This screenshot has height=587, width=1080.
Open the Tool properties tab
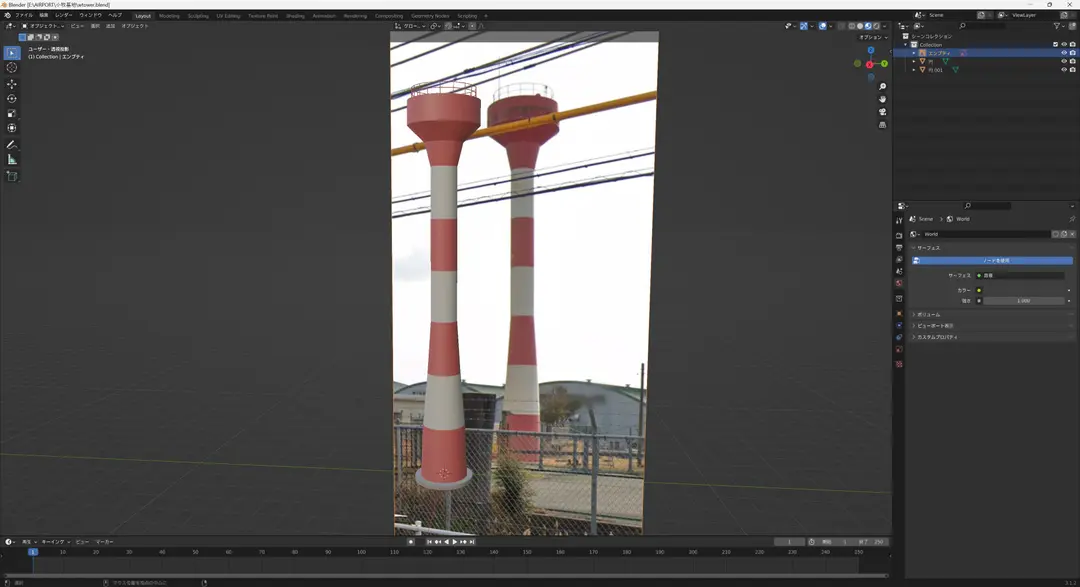pyautogui.click(x=899, y=221)
